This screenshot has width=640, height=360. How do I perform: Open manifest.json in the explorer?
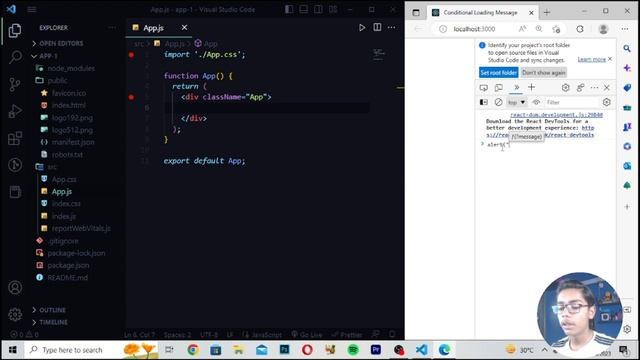click(73, 142)
